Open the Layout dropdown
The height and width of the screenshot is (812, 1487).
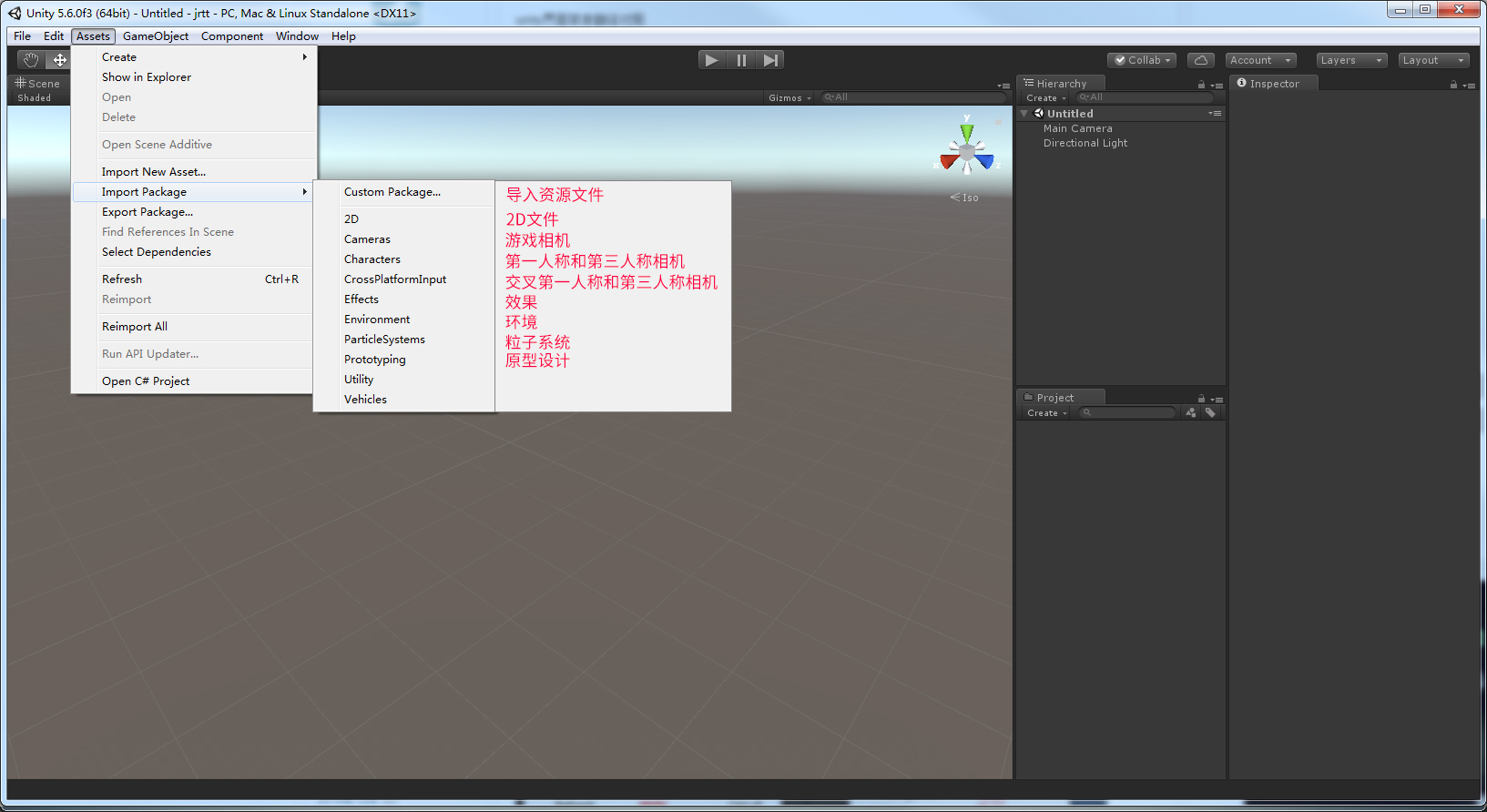1433,60
